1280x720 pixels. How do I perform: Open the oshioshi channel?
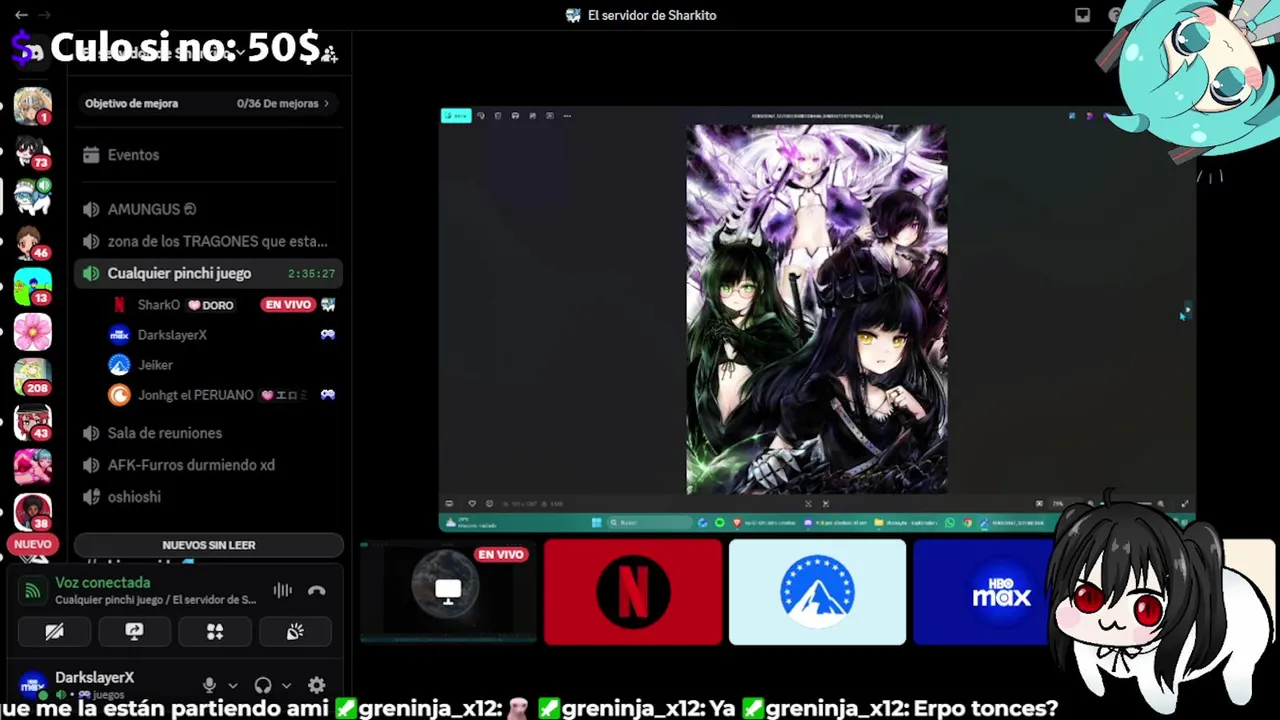coord(208,497)
